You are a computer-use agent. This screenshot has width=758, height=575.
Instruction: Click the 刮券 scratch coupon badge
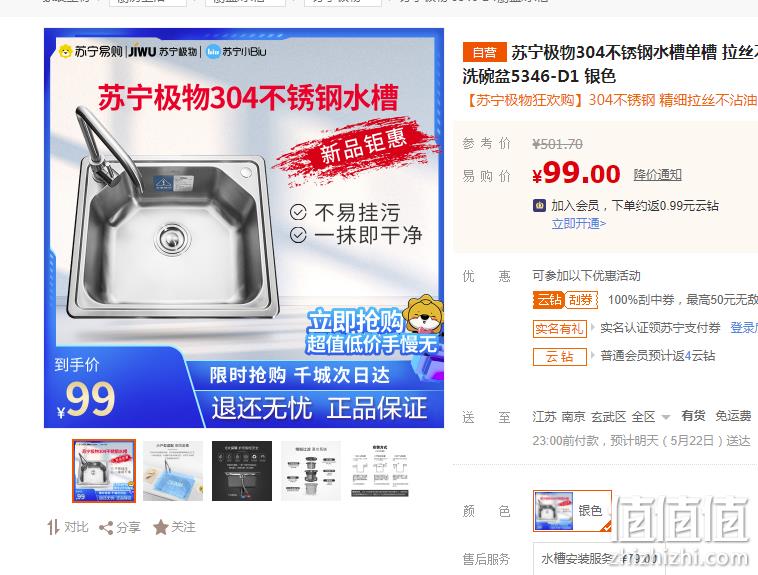tap(581, 300)
